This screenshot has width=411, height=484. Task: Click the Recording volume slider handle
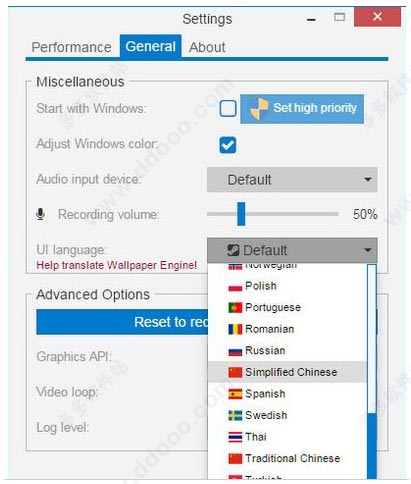[x=241, y=214]
